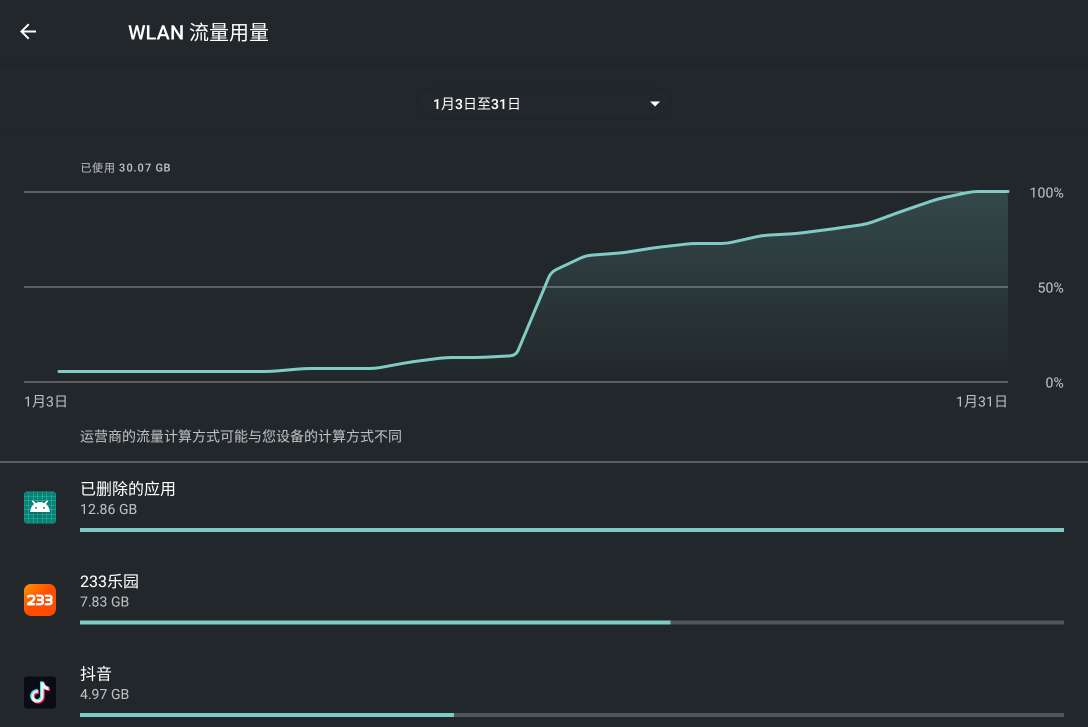Open the 1月3日至31日 date range selector

pyautogui.click(x=477, y=104)
